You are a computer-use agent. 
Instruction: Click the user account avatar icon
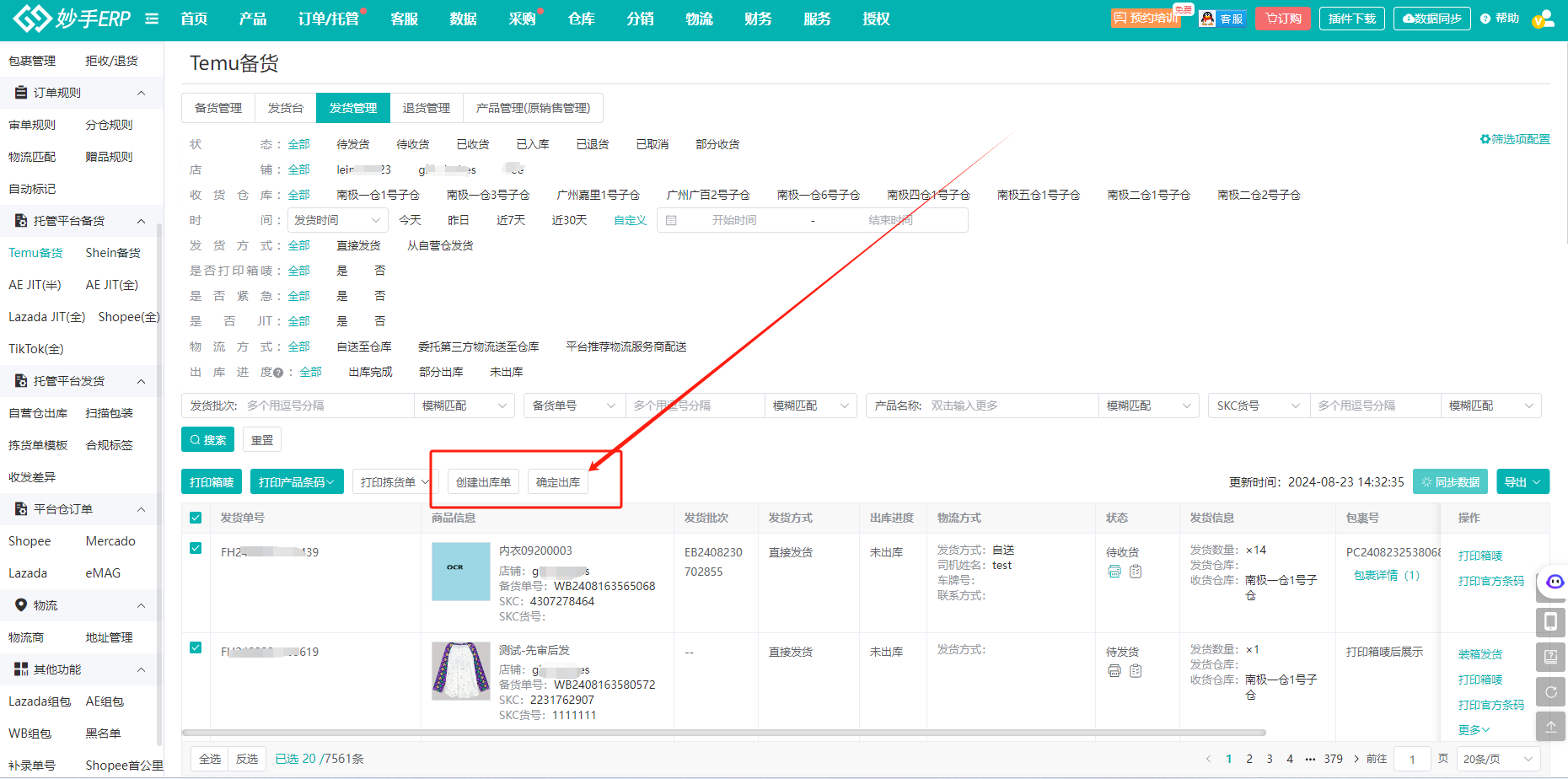(x=1543, y=19)
